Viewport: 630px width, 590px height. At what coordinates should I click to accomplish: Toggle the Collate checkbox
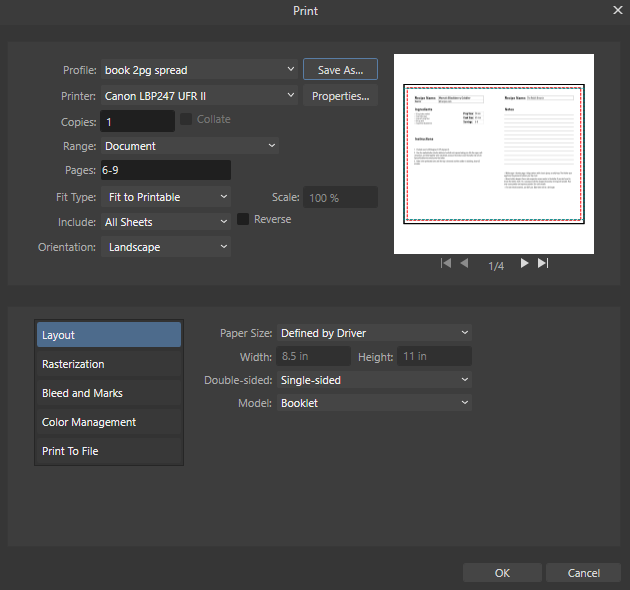tap(186, 119)
